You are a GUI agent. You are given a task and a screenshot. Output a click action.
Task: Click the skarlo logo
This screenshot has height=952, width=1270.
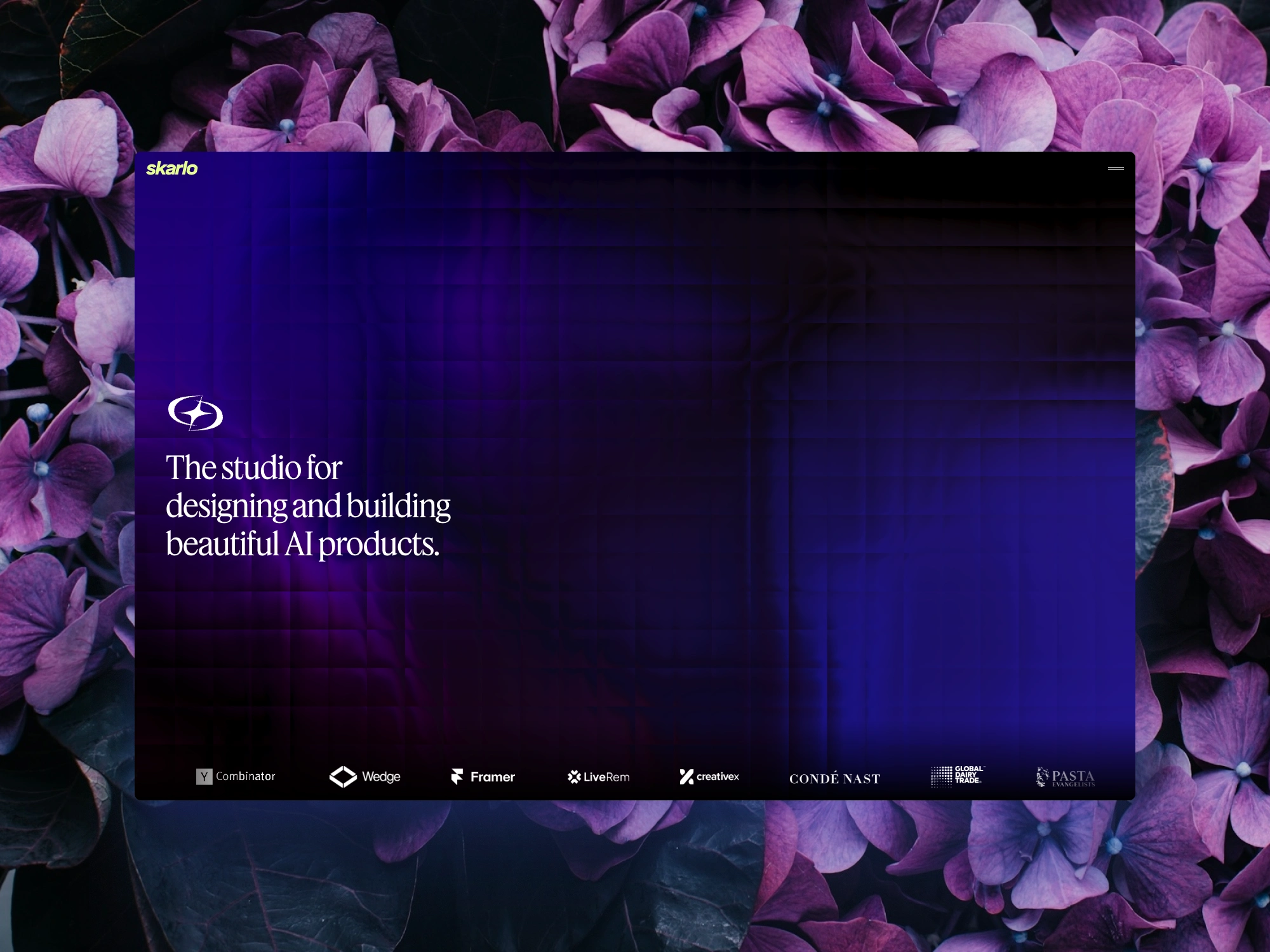pyautogui.click(x=171, y=169)
